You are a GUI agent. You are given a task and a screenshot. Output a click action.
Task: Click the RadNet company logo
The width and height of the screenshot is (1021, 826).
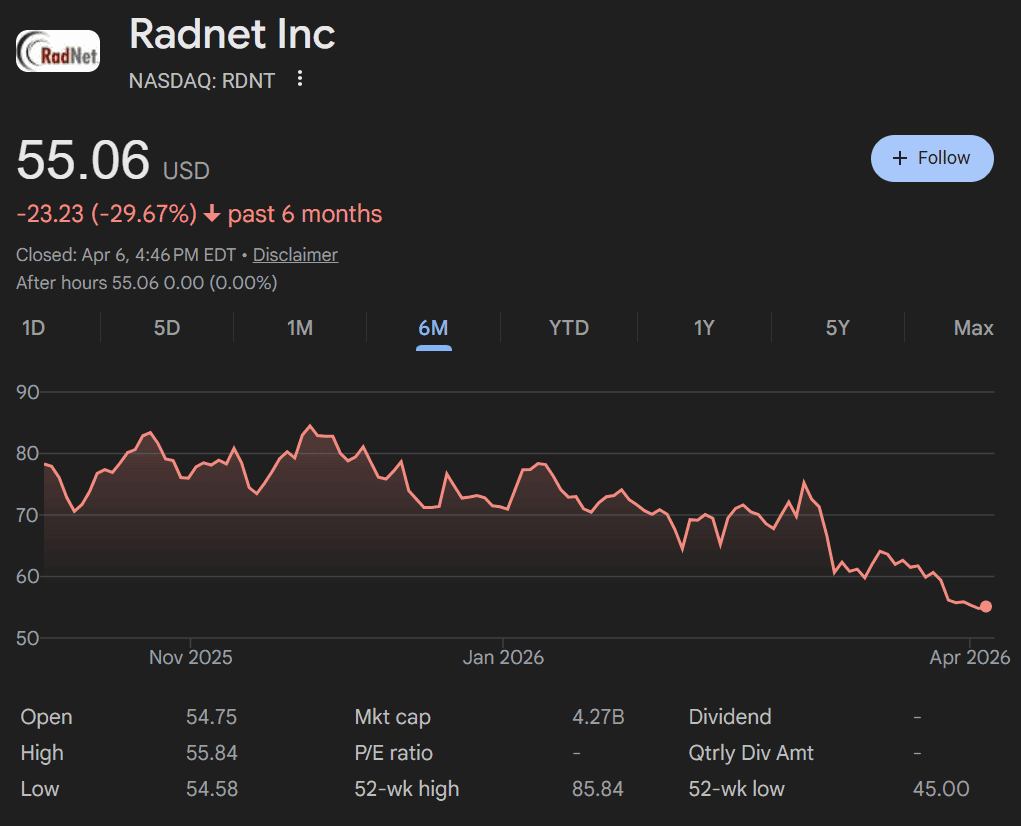58,52
